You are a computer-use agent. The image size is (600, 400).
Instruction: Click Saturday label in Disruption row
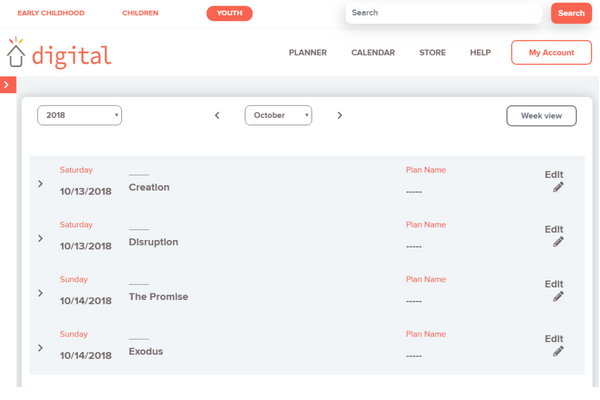click(76, 225)
